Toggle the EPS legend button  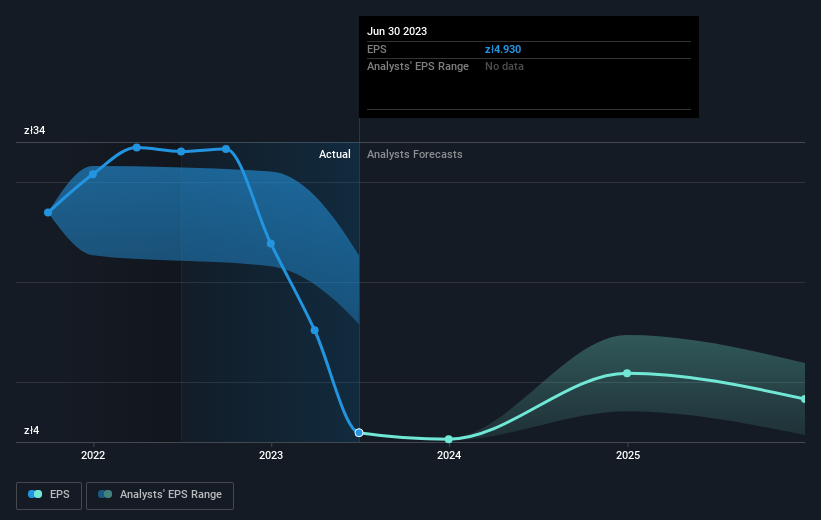(49, 495)
